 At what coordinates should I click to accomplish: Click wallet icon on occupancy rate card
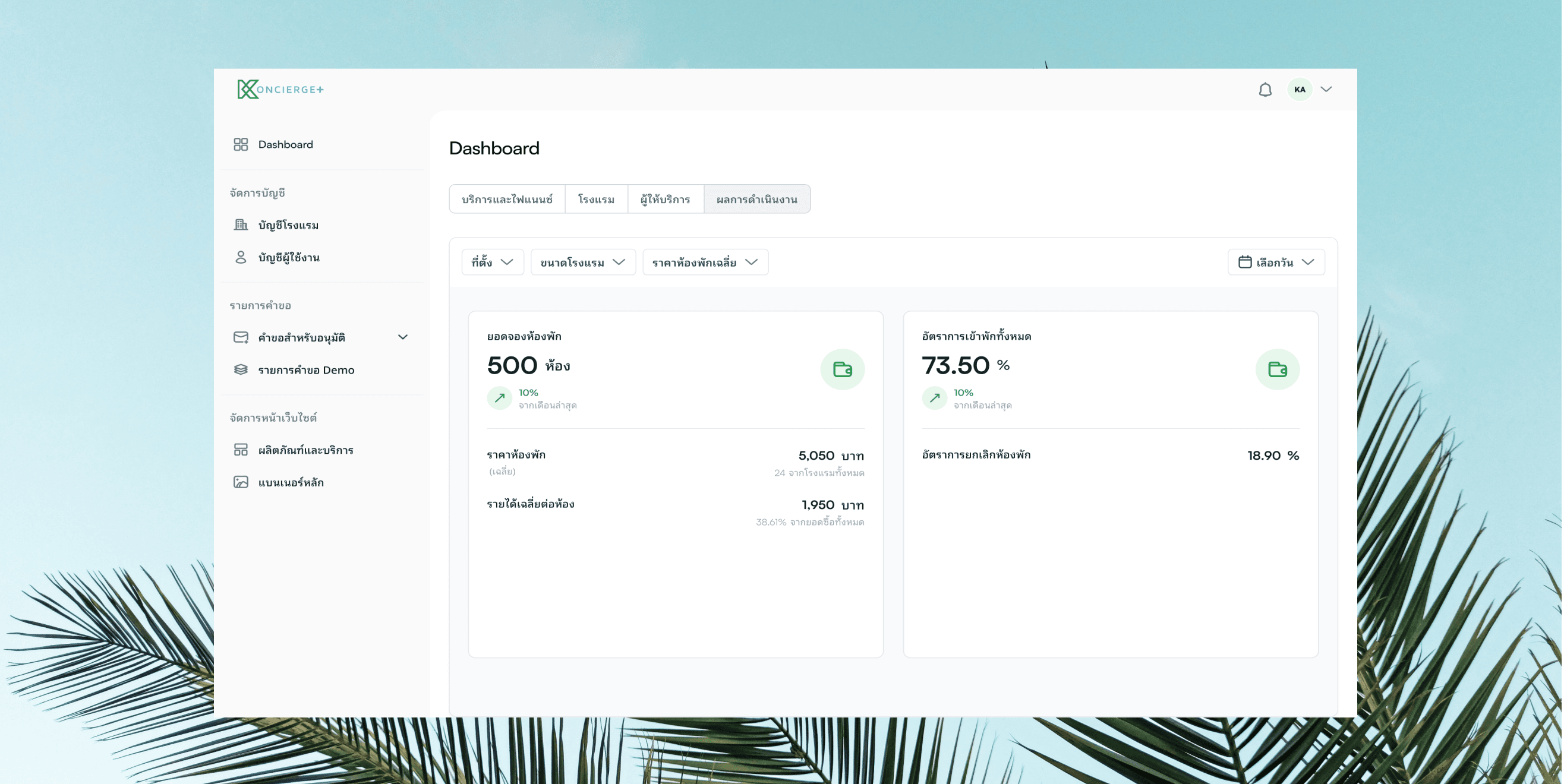tap(1277, 369)
